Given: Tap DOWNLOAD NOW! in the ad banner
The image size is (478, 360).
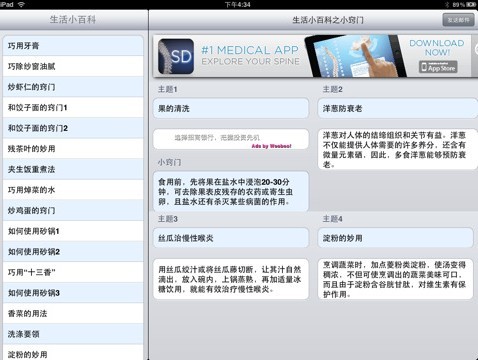Looking at the screenshot, I should tap(437, 48).
